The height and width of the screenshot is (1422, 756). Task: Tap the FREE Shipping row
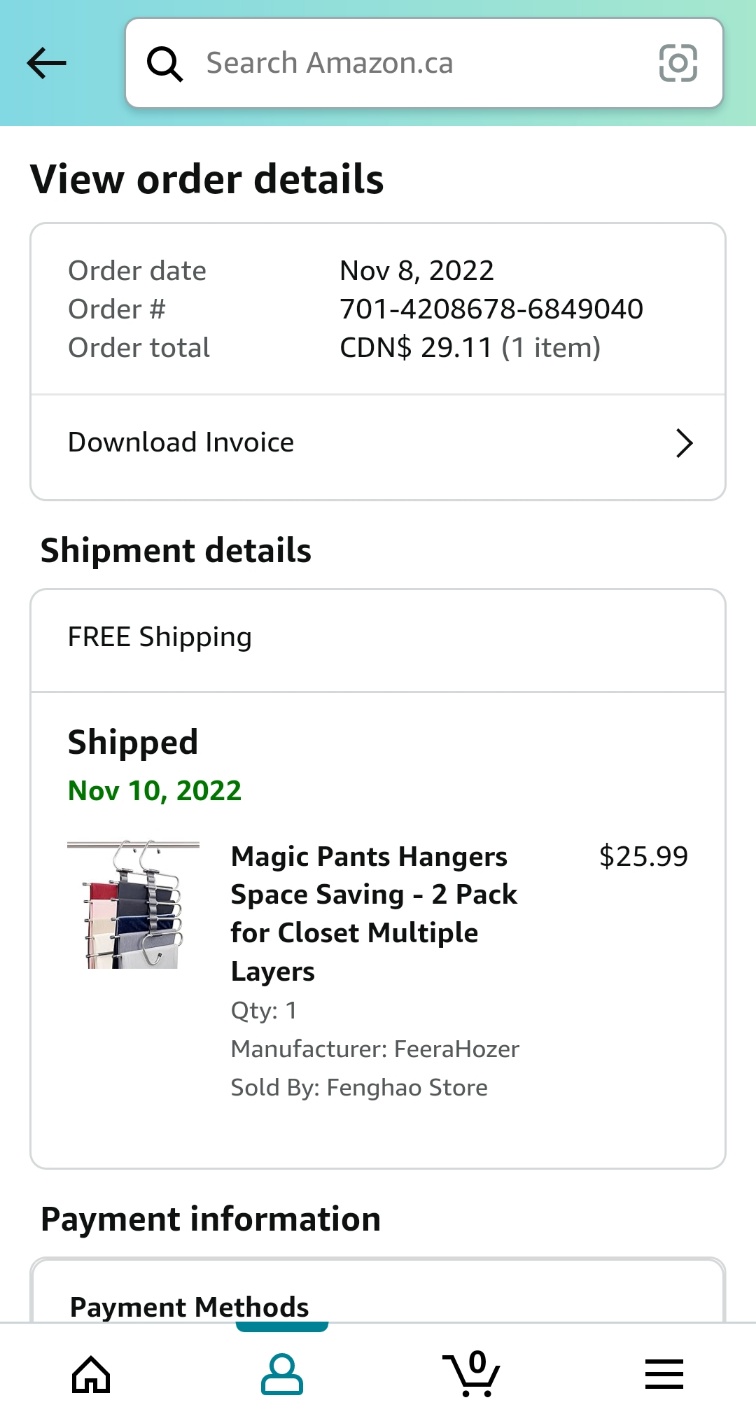pos(378,638)
